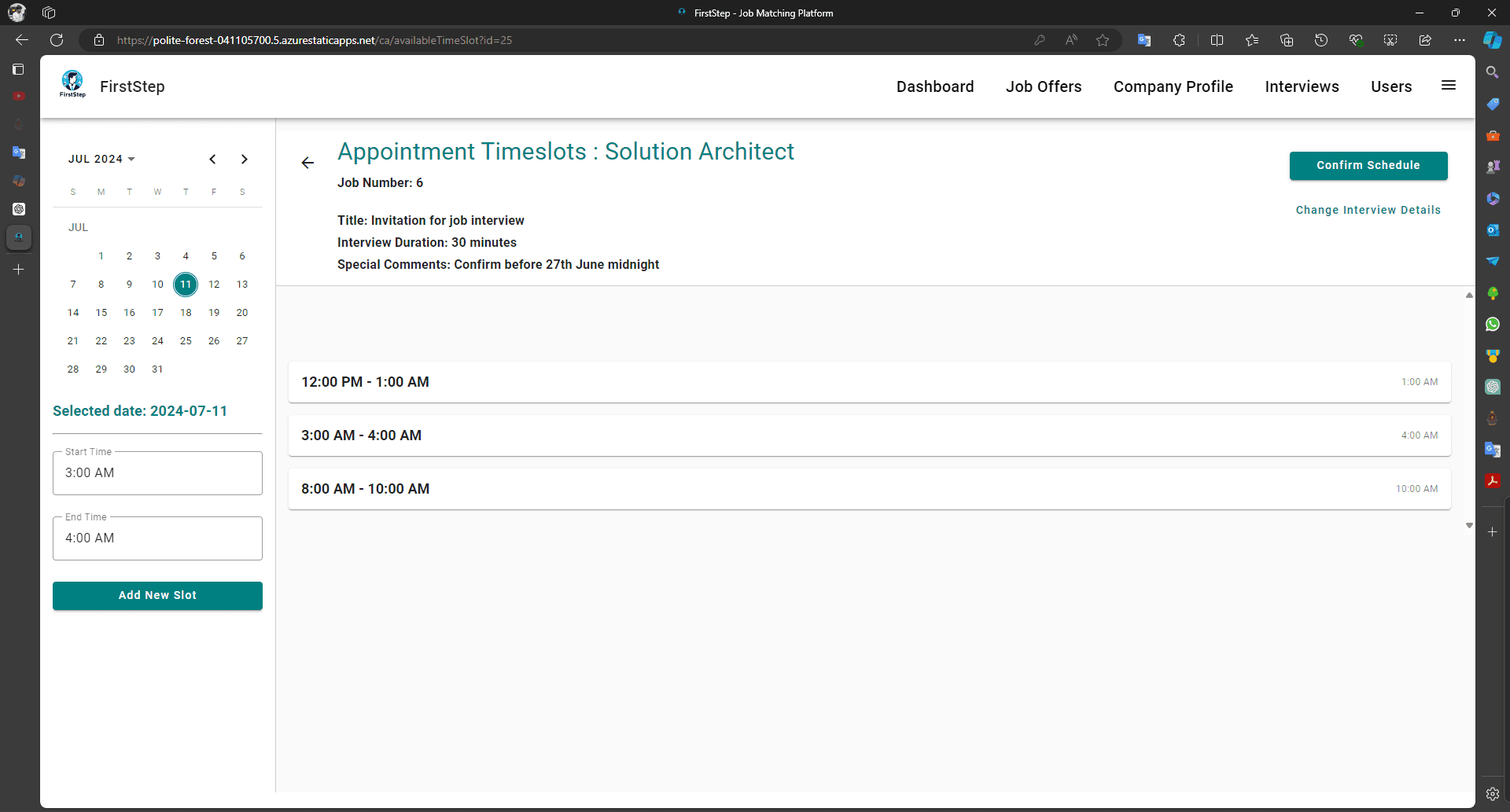Screen dimensions: 1510x812
Task: Advance the calendar to August
Action: point(245,159)
